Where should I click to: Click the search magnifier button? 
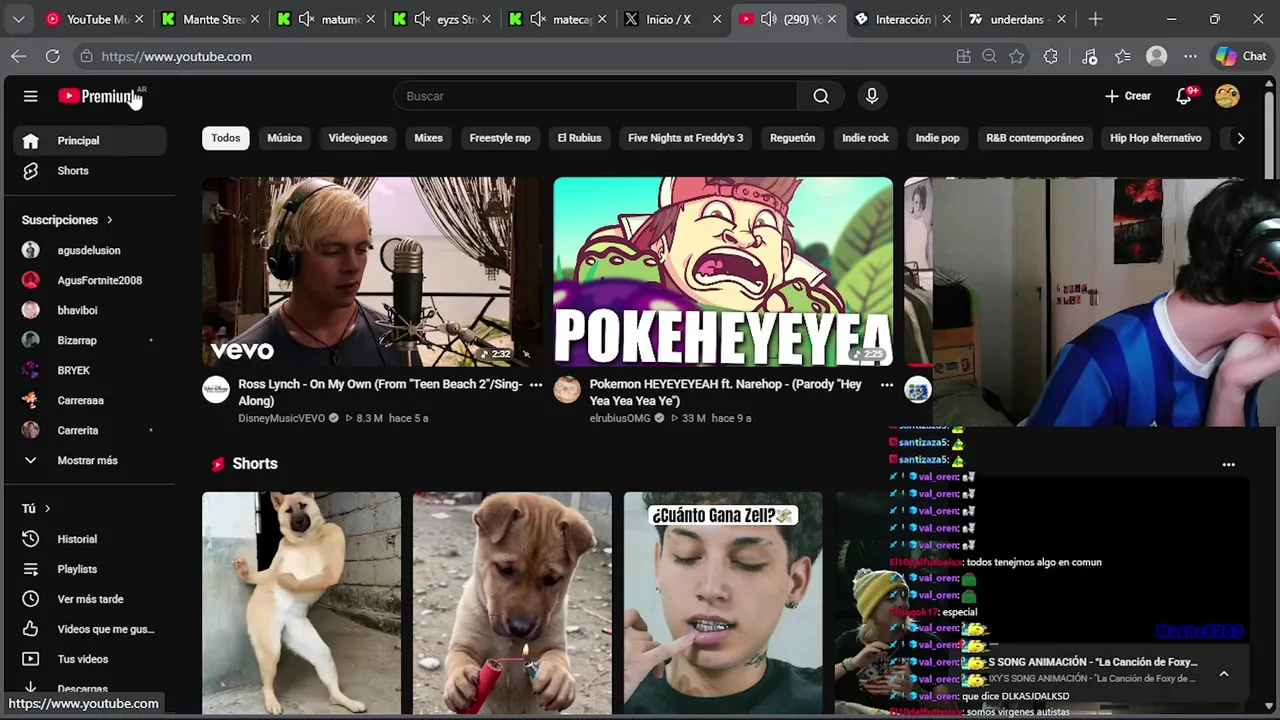pyautogui.click(x=821, y=96)
